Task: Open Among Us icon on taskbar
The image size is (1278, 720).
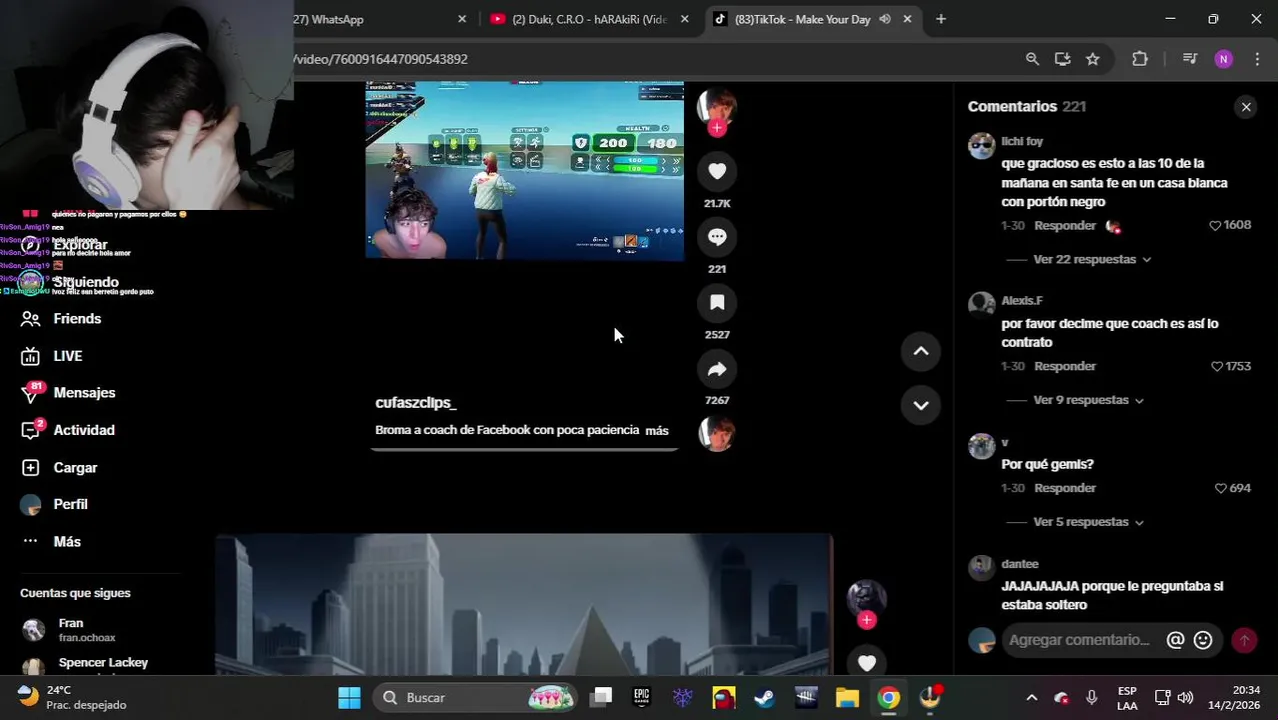Action: click(x=724, y=697)
